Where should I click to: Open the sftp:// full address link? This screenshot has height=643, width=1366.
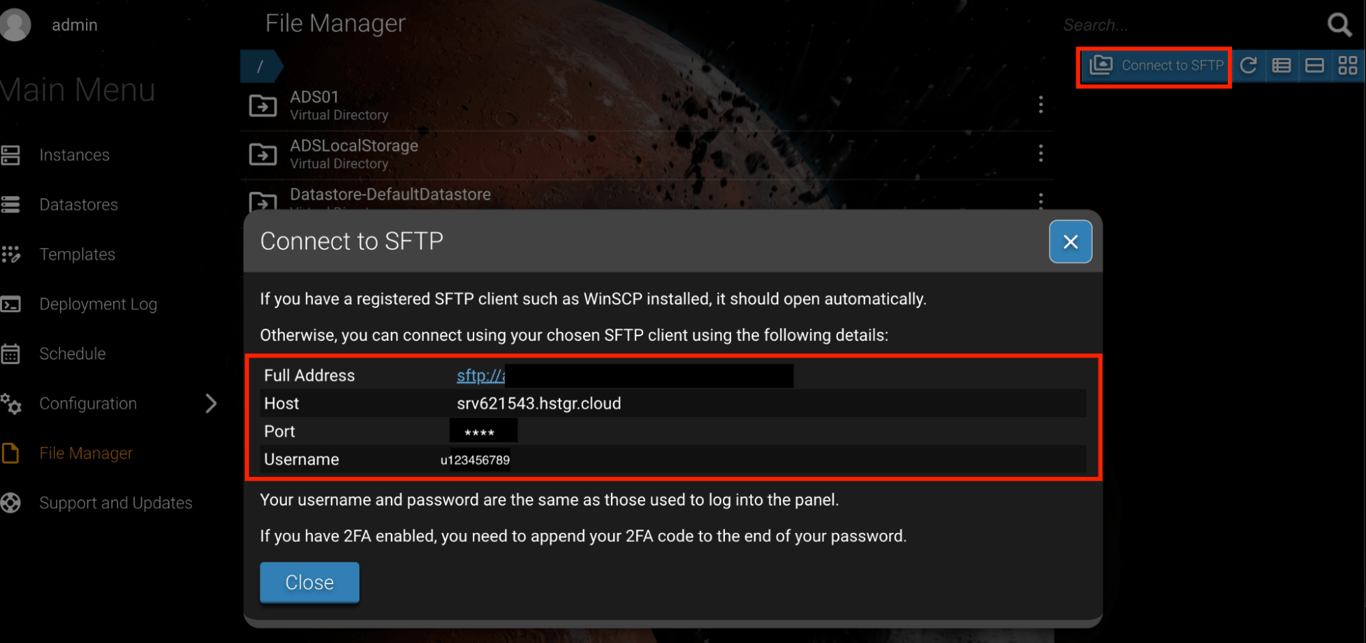tap(480, 375)
